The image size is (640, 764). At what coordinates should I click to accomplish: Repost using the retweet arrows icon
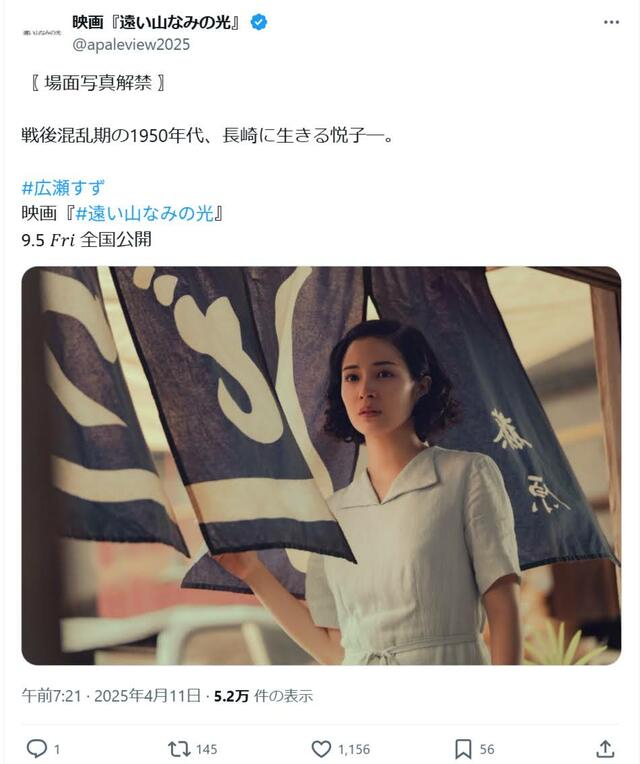click(x=178, y=749)
